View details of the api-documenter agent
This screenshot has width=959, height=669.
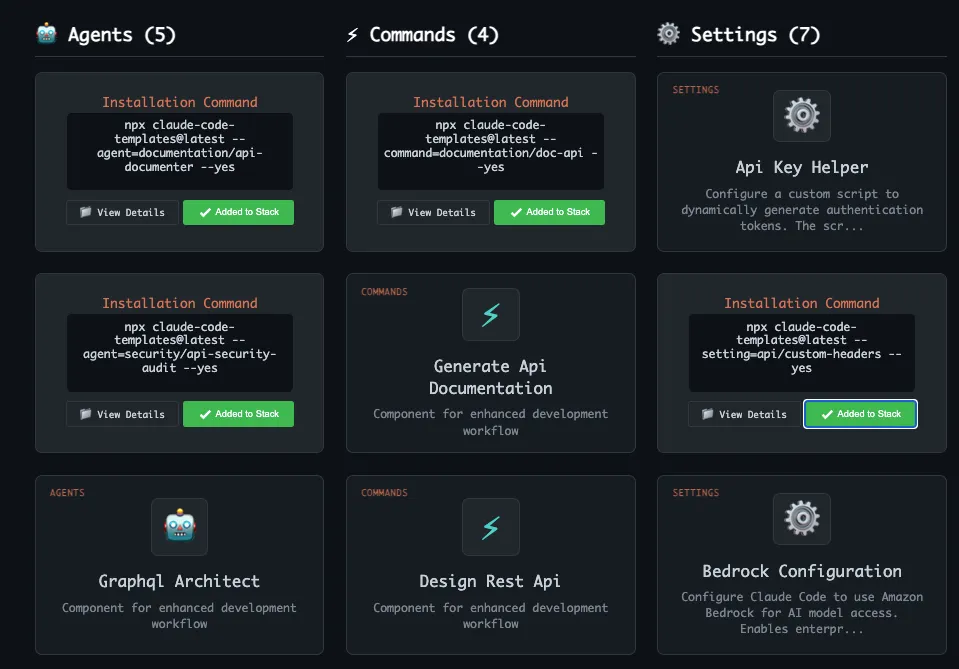122,212
